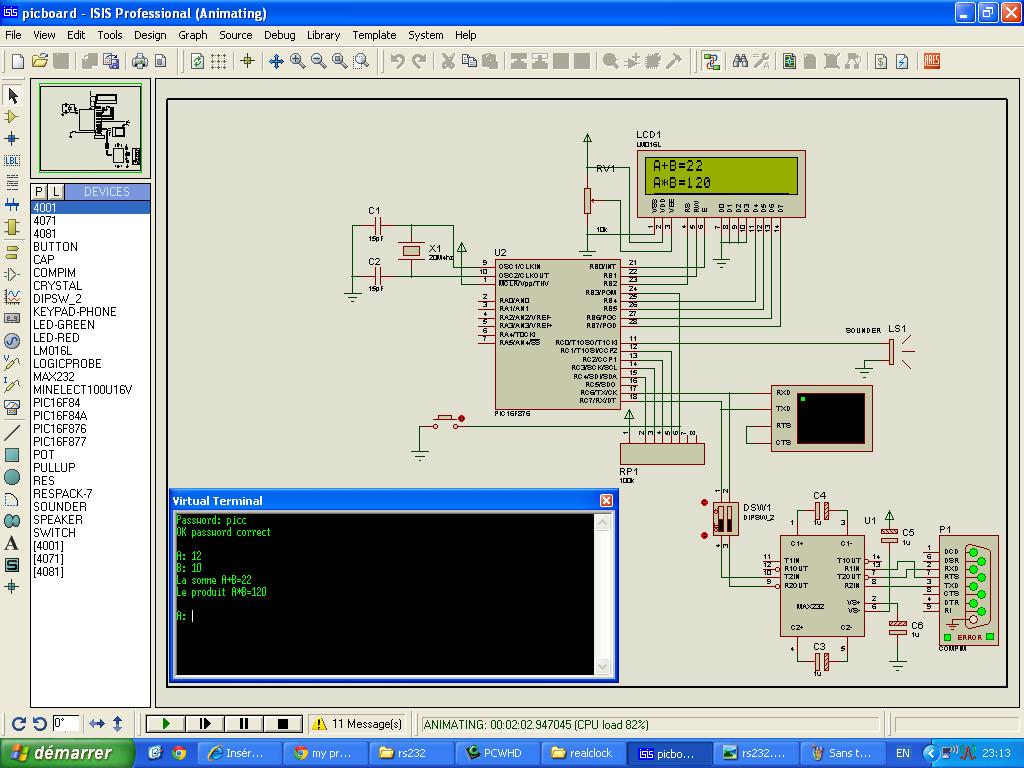Choose the Generator mode tool

click(x=12, y=340)
